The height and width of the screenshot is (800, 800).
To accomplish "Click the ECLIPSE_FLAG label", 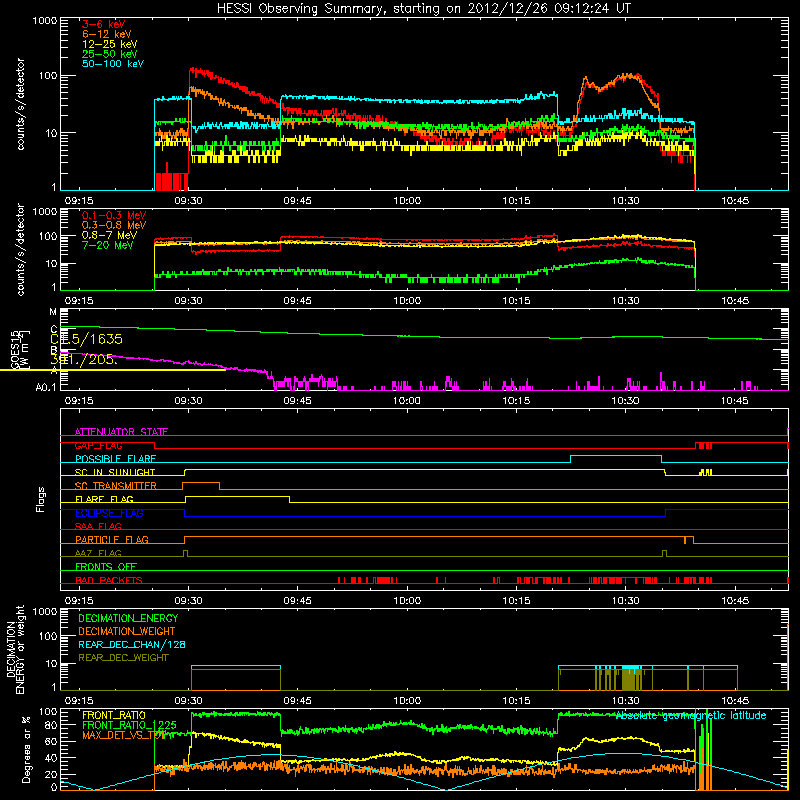I will coord(109,513).
